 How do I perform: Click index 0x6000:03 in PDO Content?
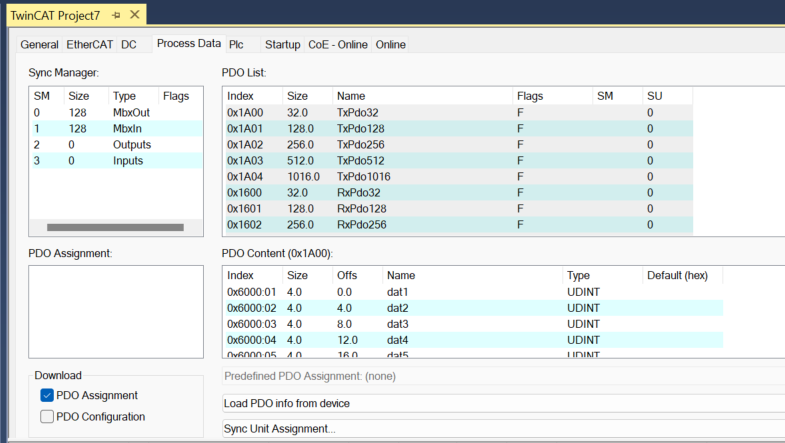(251, 324)
